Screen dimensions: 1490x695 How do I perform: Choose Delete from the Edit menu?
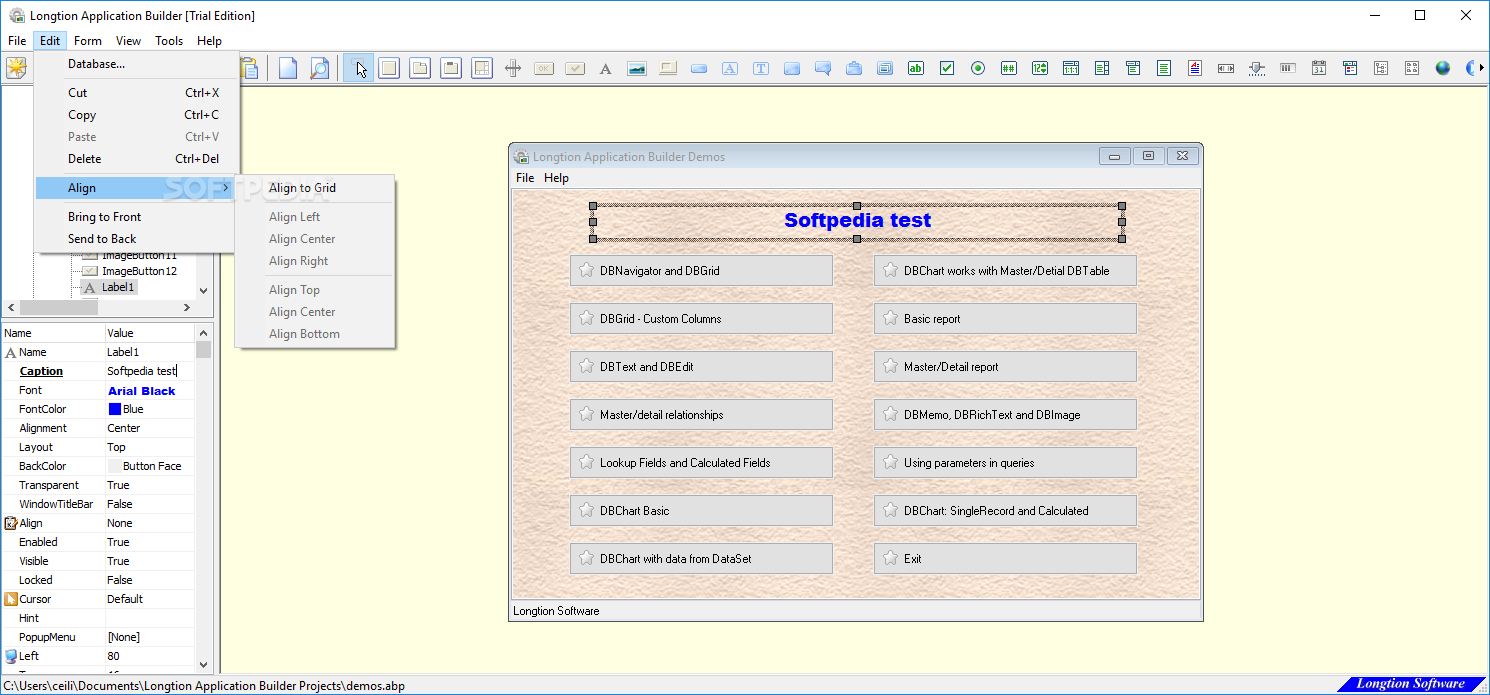coord(137,159)
